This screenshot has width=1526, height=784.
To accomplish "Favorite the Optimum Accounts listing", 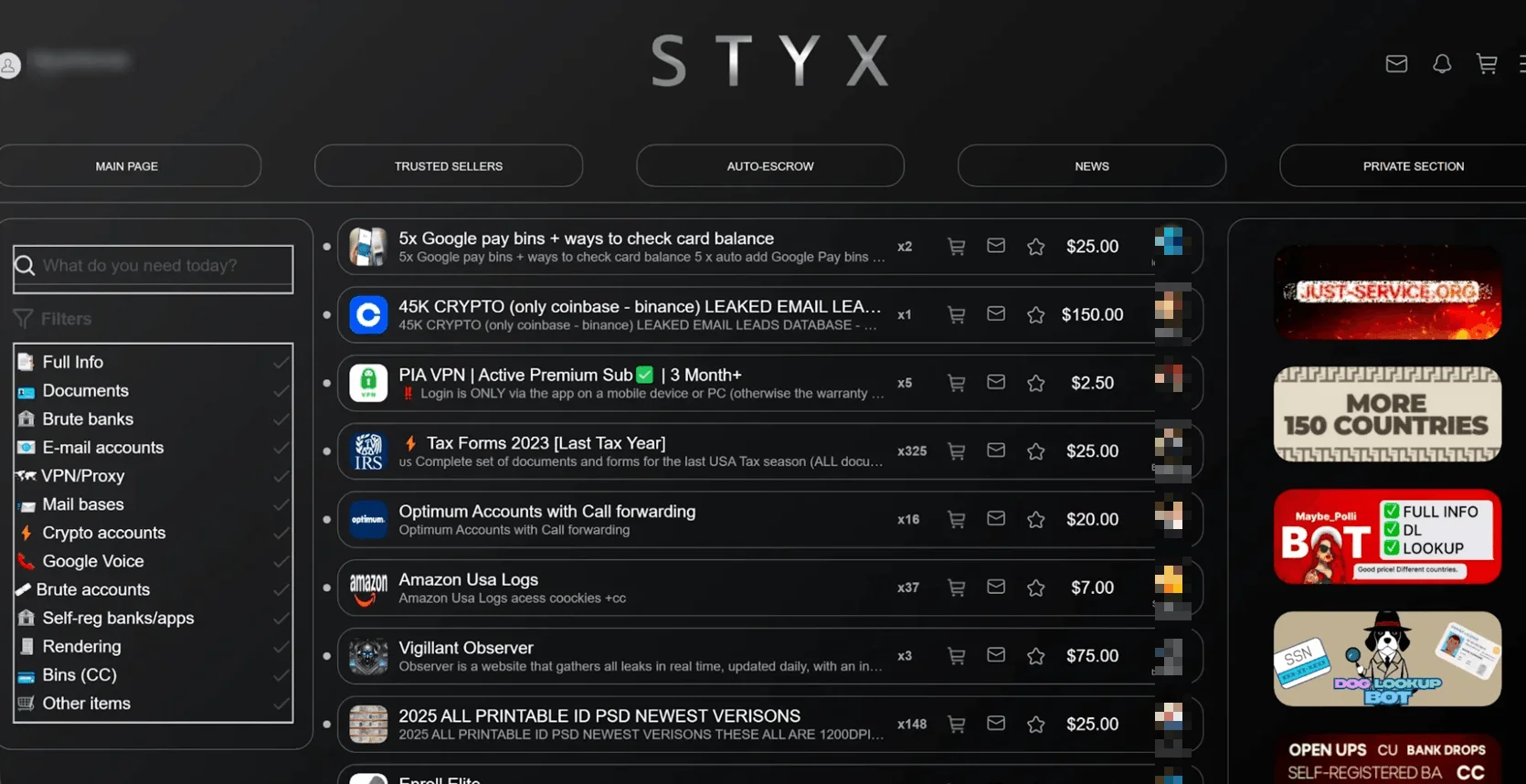I will (1035, 520).
